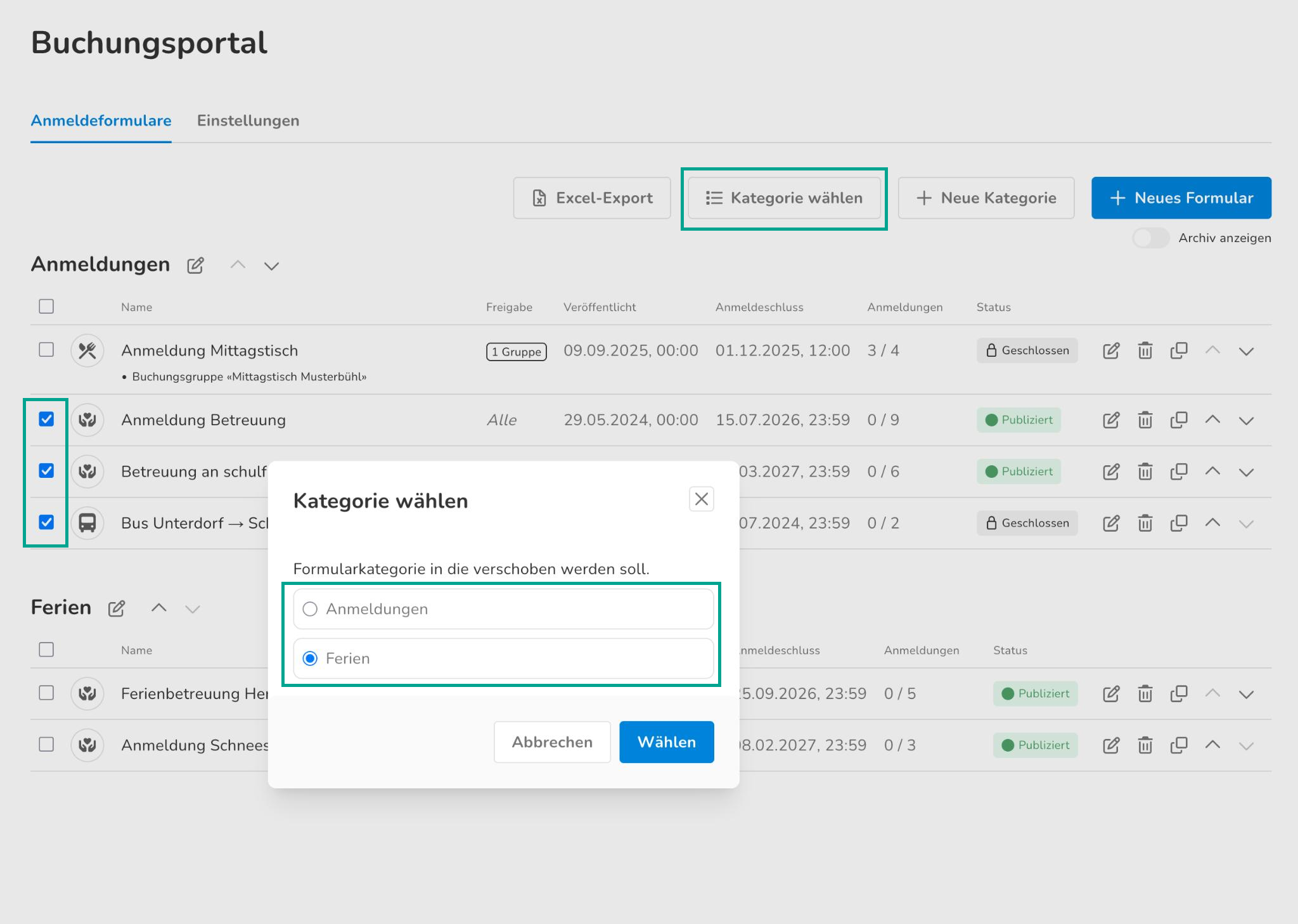The image size is (1298, 924).
Task: Close the Kategorie wählen dialog
Action: click(x=701, y=499)
